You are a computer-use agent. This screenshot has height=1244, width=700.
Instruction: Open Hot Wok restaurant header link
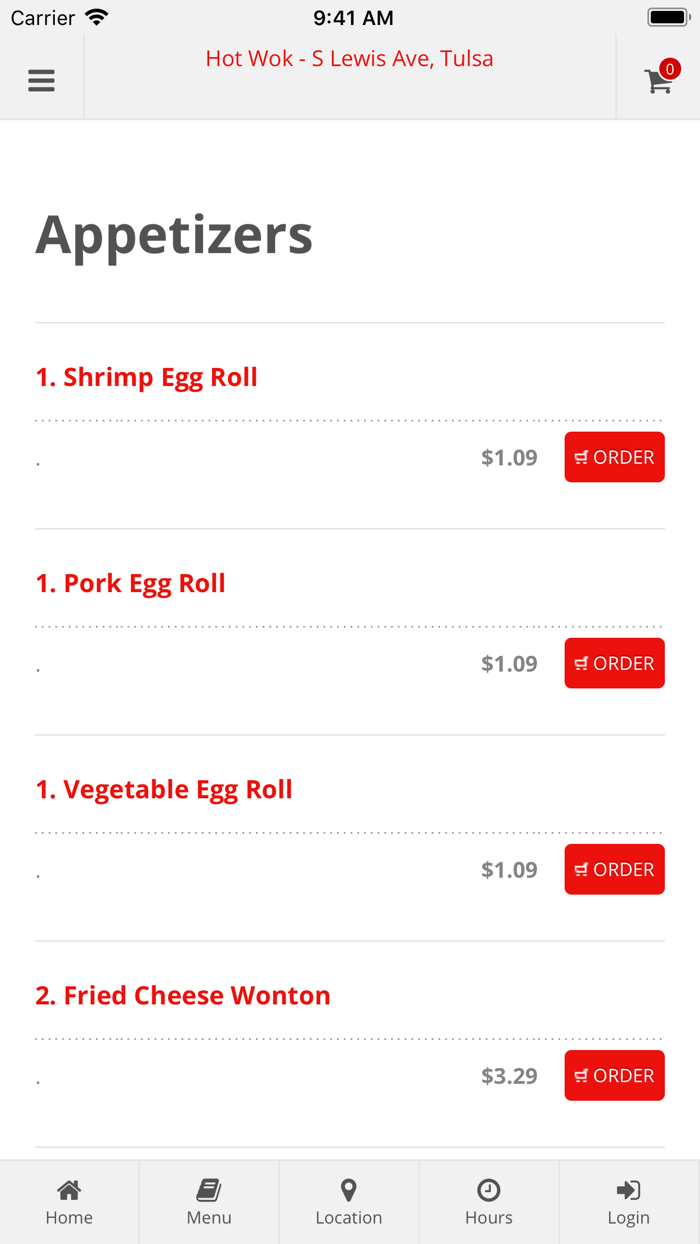tap(349, 58)
